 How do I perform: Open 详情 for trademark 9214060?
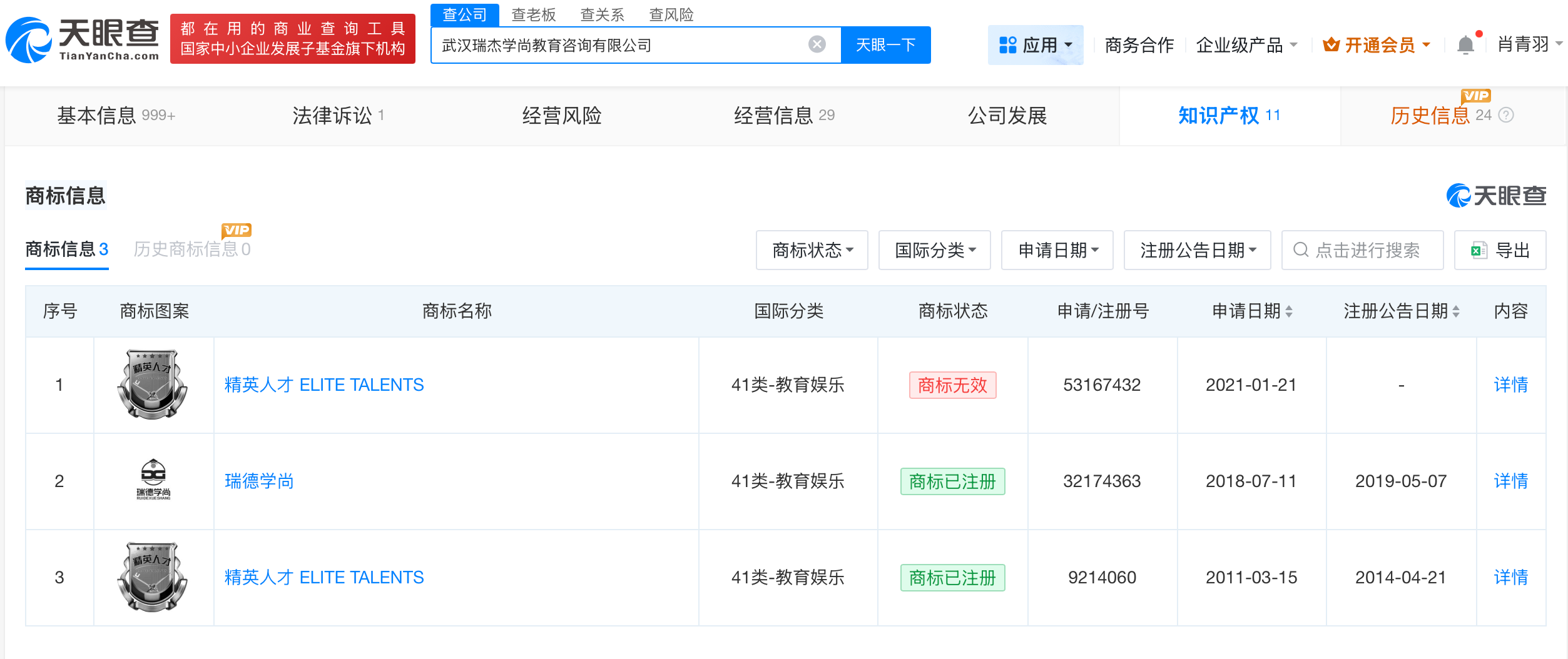click(1510, 577)
